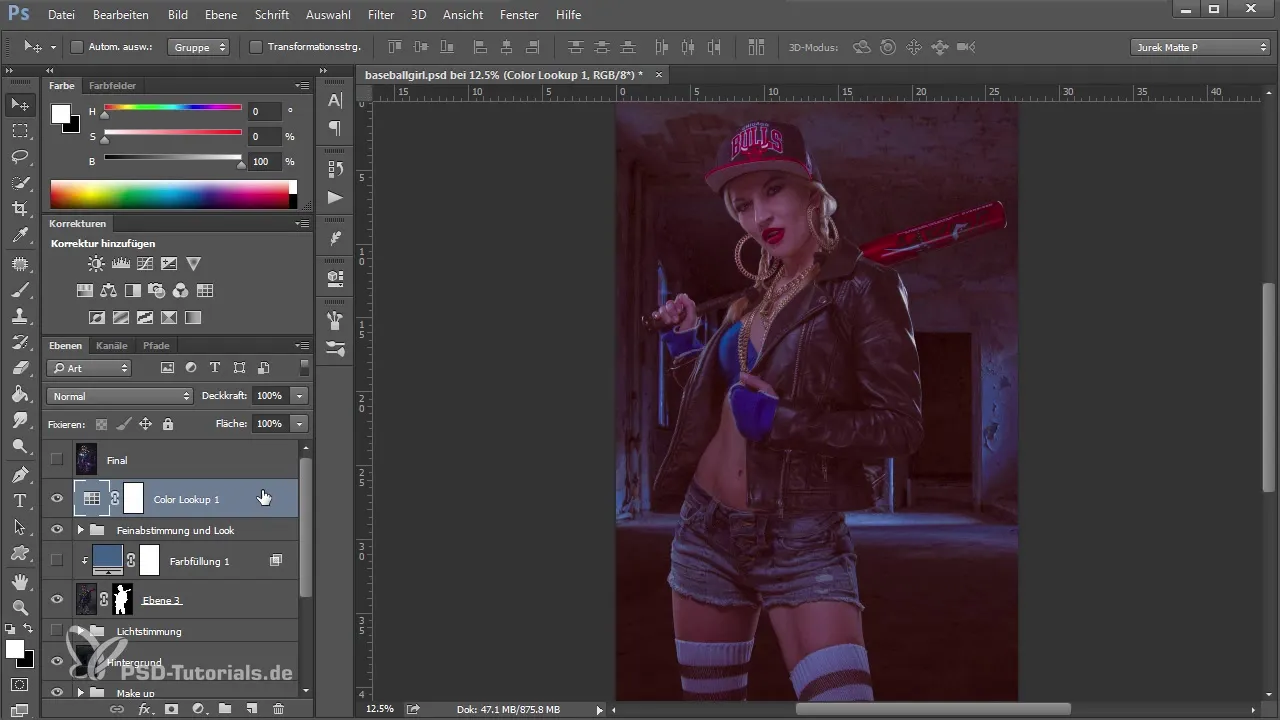Show the Farbfüllung 1 layer
This screenshot has height=720, width=1280.
point(57,561)
